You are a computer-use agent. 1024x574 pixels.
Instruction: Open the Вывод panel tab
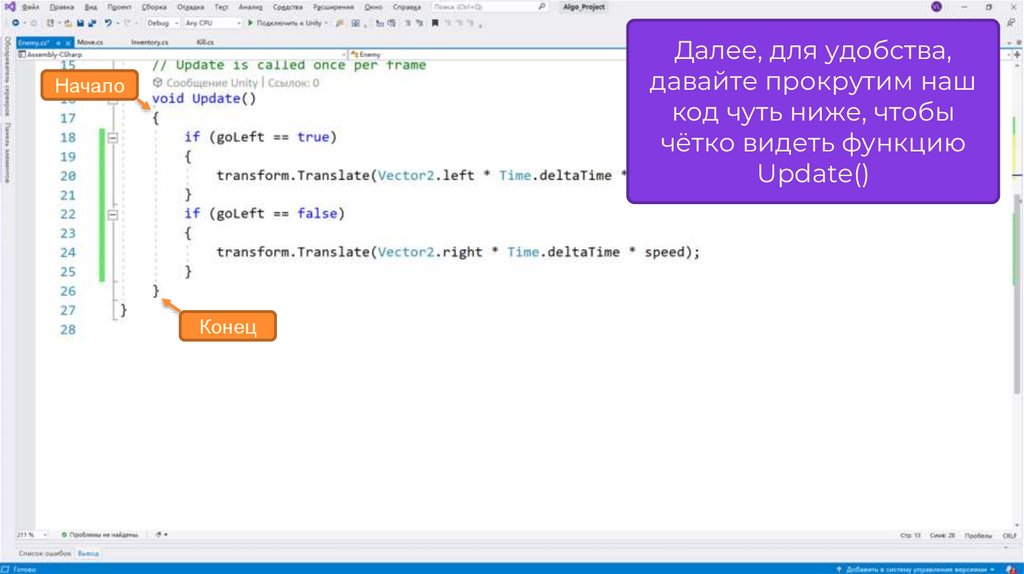(89, 552)
